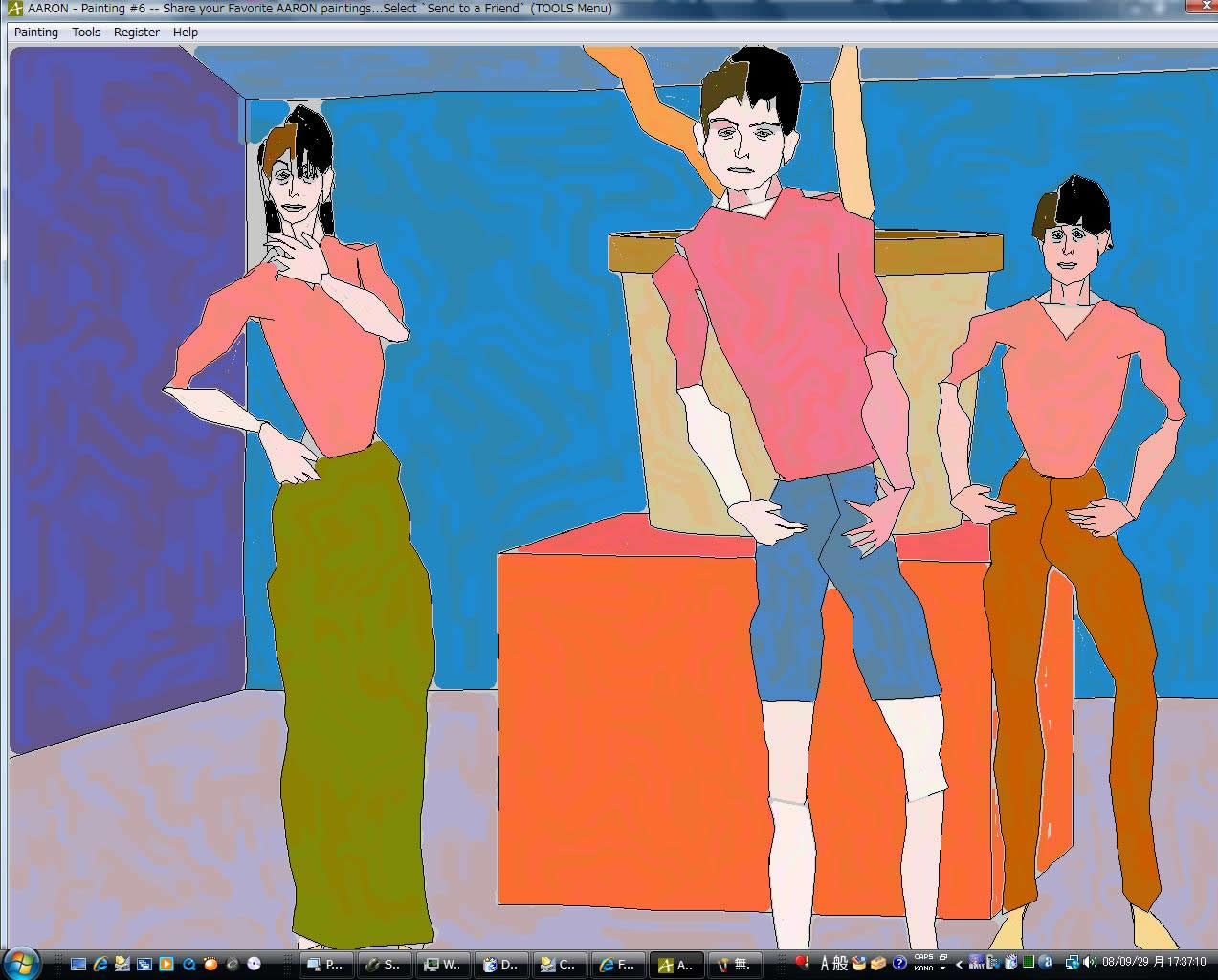Click the disc icon in quick launch
This screenshot has height=980, width=1218.
[x=254, y=964]
